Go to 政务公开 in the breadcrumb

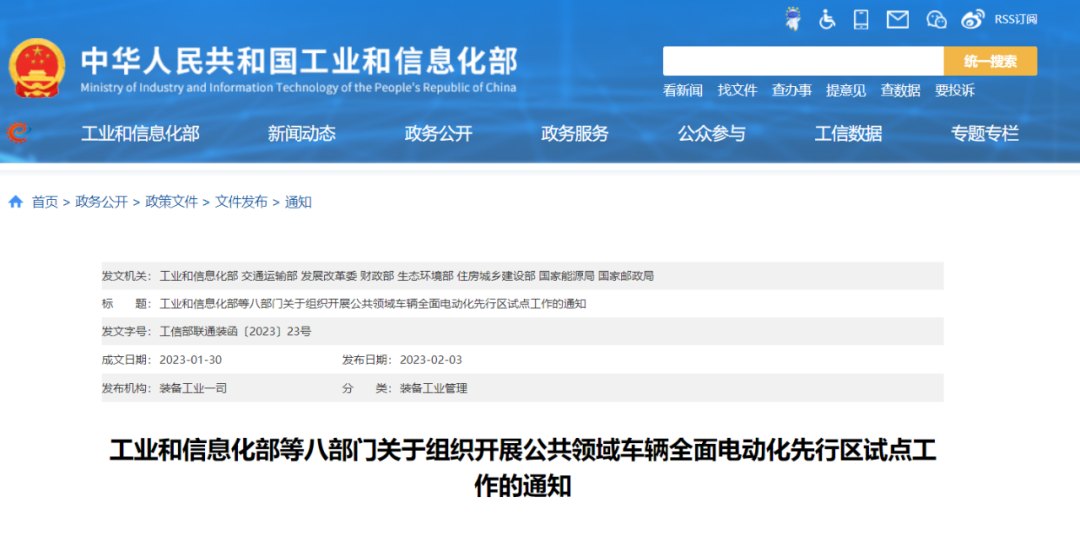(x=101, y=202)
